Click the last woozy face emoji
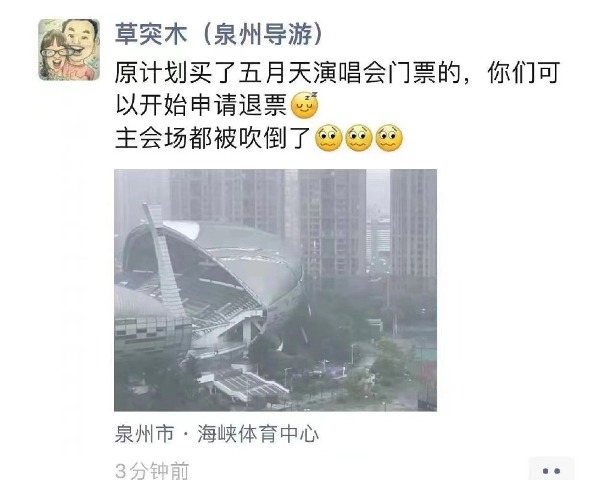Screen dimensions: 614x480 click(389, 138)
